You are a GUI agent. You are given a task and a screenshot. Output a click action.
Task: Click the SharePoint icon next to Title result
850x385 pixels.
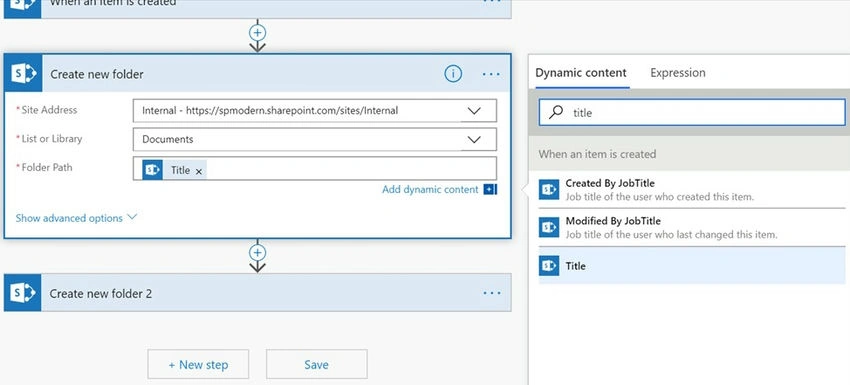coord(549,266)
